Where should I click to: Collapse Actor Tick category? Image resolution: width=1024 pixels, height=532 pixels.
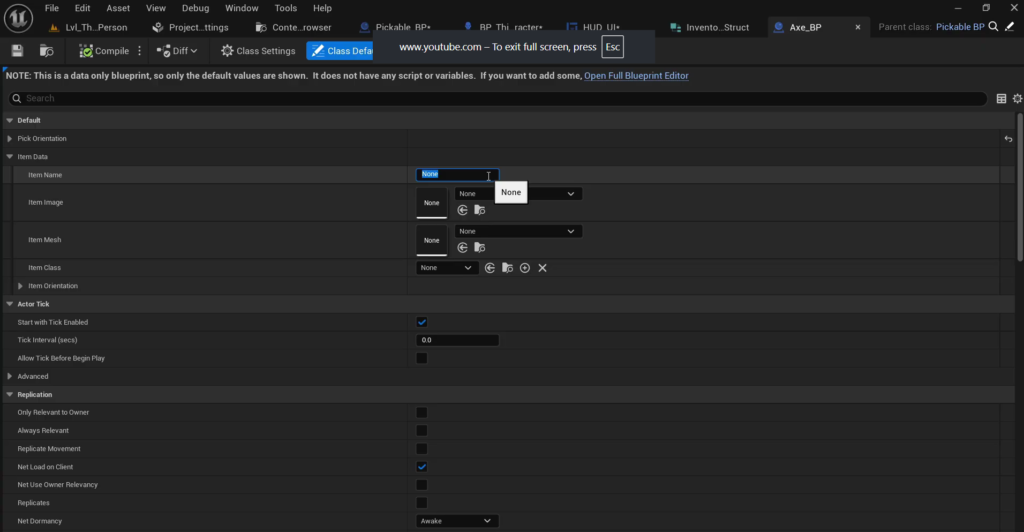coord(10,304)
